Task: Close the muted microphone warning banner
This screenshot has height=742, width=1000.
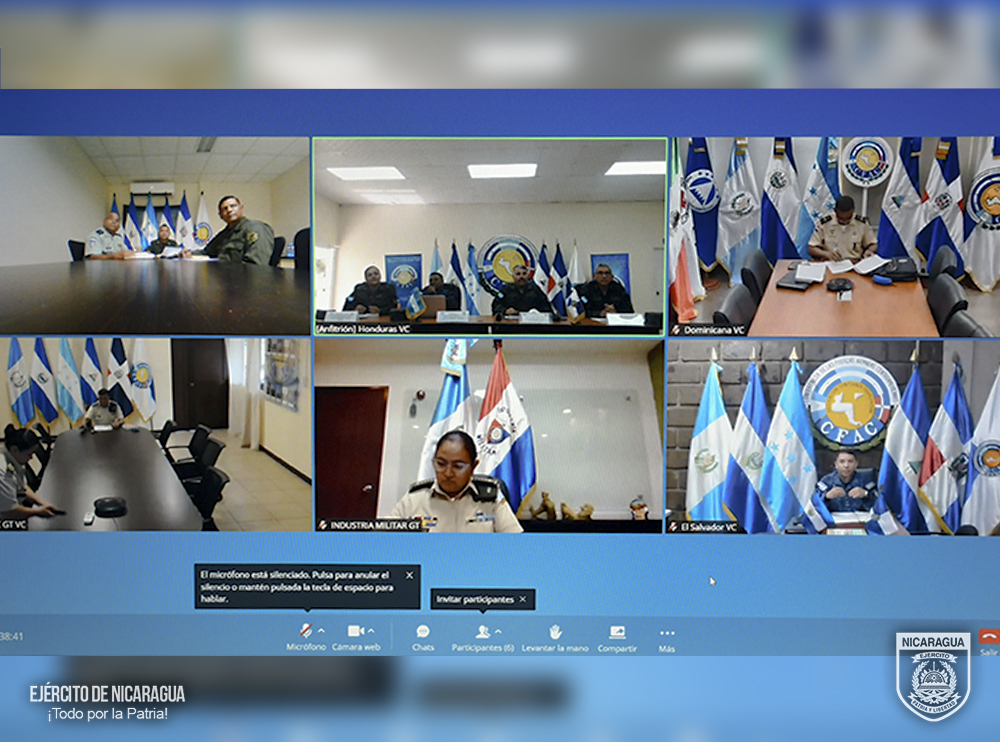Action: click(x=409, y=575)
